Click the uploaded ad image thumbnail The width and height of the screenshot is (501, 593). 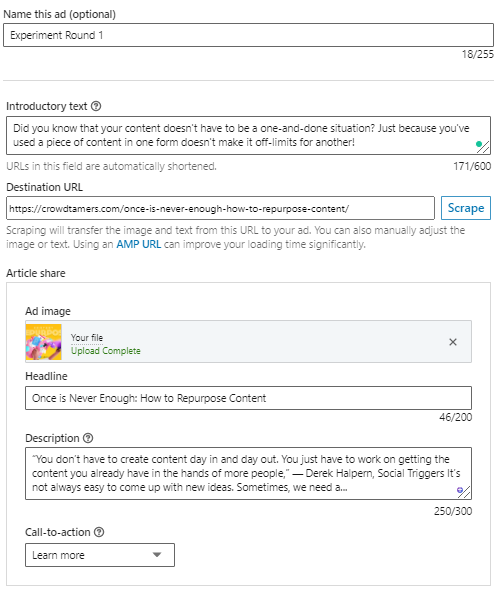tap(43, 342)
